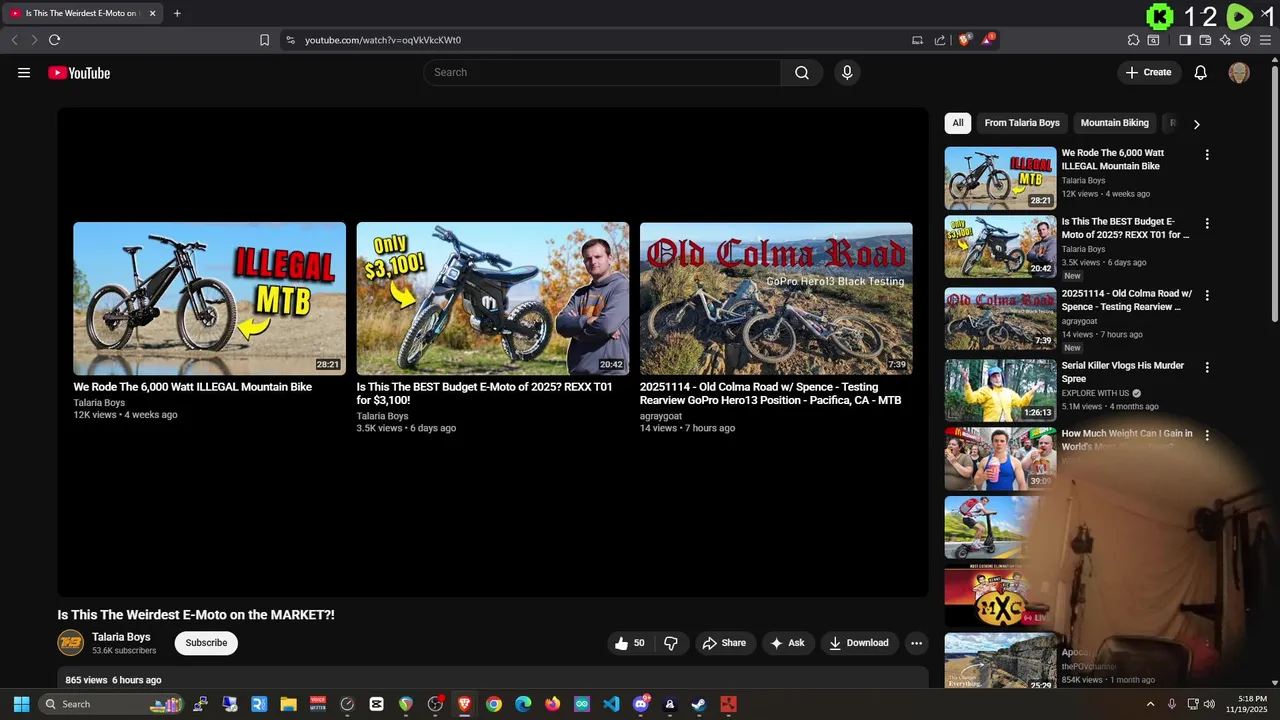Open options for 'Old Colma Road' sidebar video
The image size is (1280, 720).
1207,296
